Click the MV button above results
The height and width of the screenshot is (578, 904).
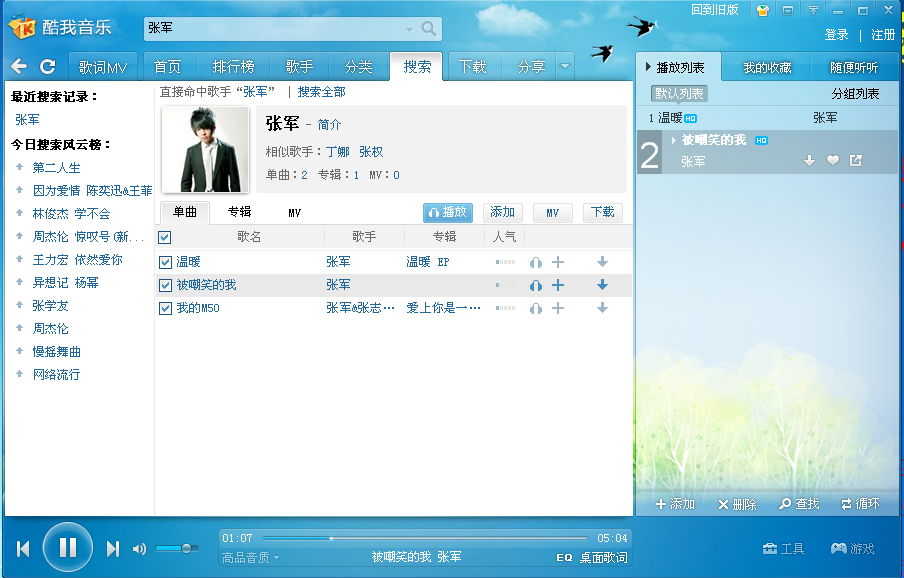click(552, 213)
